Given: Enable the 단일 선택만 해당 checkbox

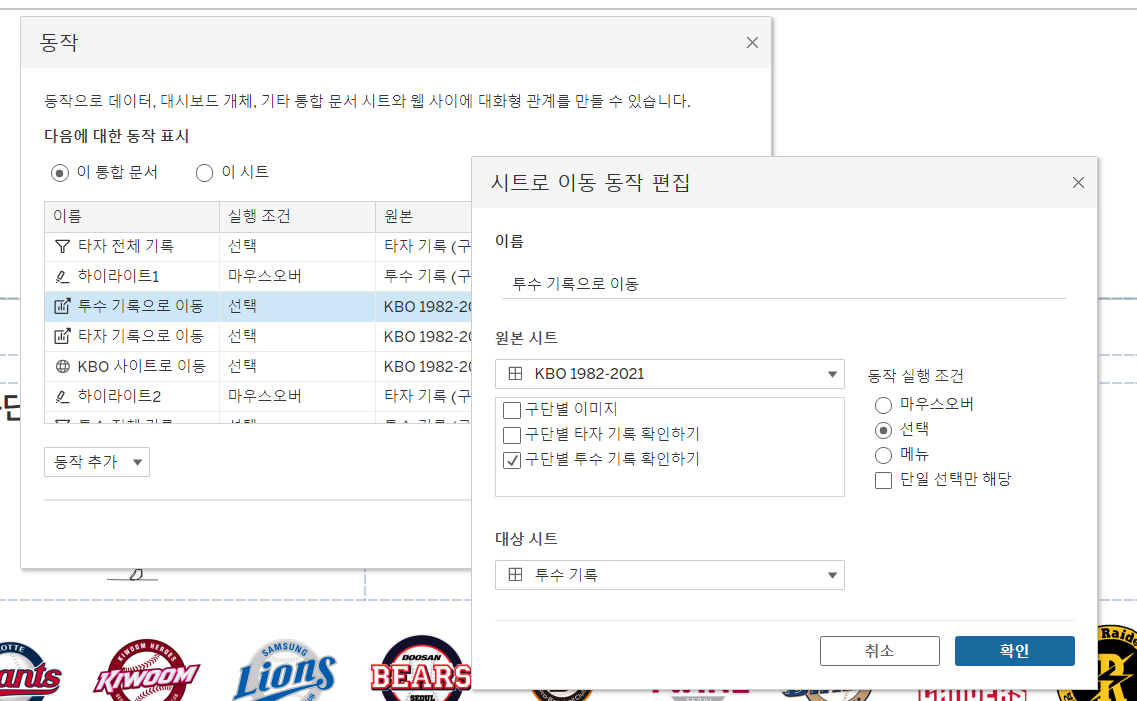Looking at the screenshot, I should pyautogui.click(x=883, y=481).
